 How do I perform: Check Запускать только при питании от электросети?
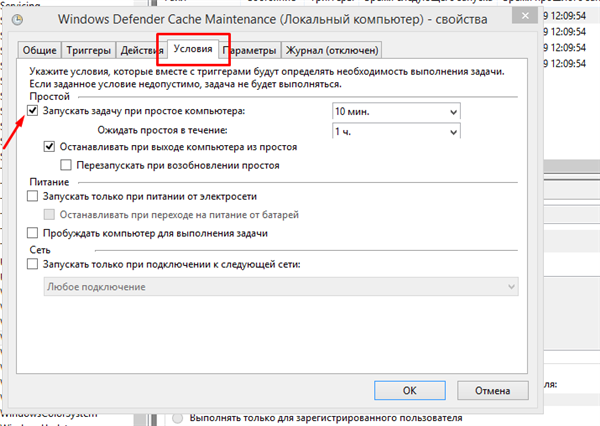coord(33,196)
